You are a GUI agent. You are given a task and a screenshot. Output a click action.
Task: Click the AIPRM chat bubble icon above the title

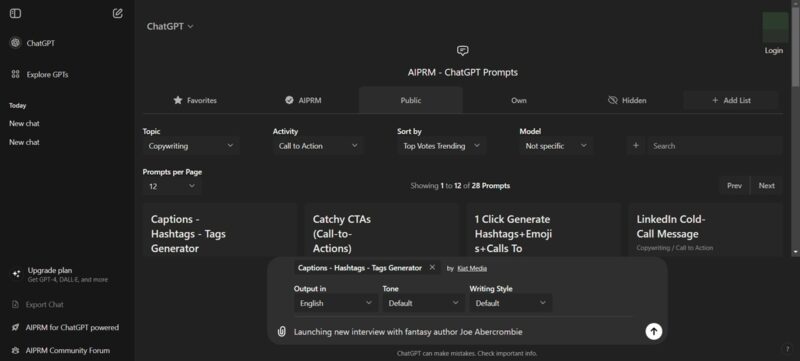(463, 50)
